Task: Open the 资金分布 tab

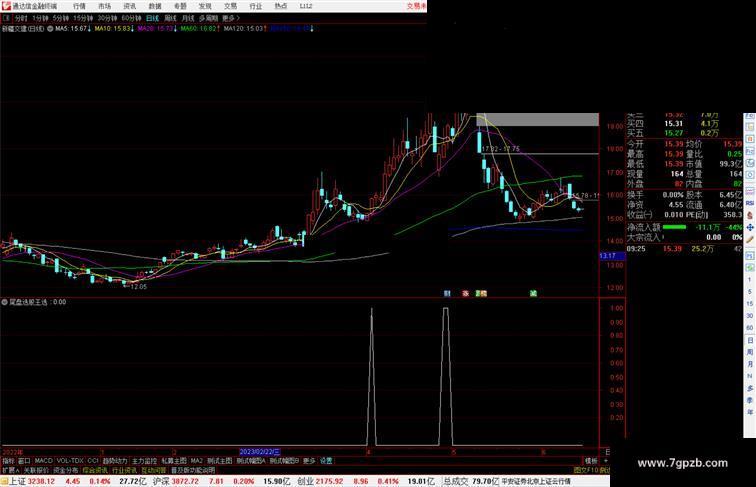Action: 66,470
